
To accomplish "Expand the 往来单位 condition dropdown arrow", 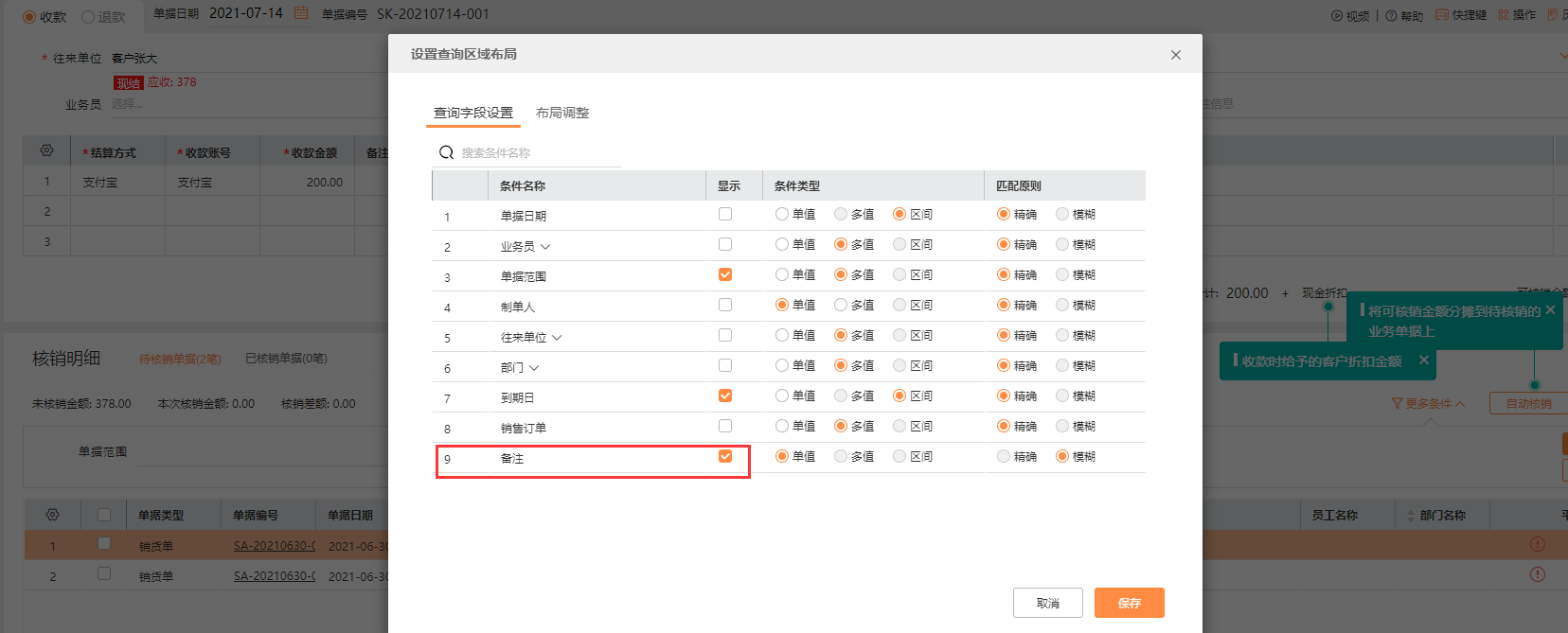I will 557,337.
